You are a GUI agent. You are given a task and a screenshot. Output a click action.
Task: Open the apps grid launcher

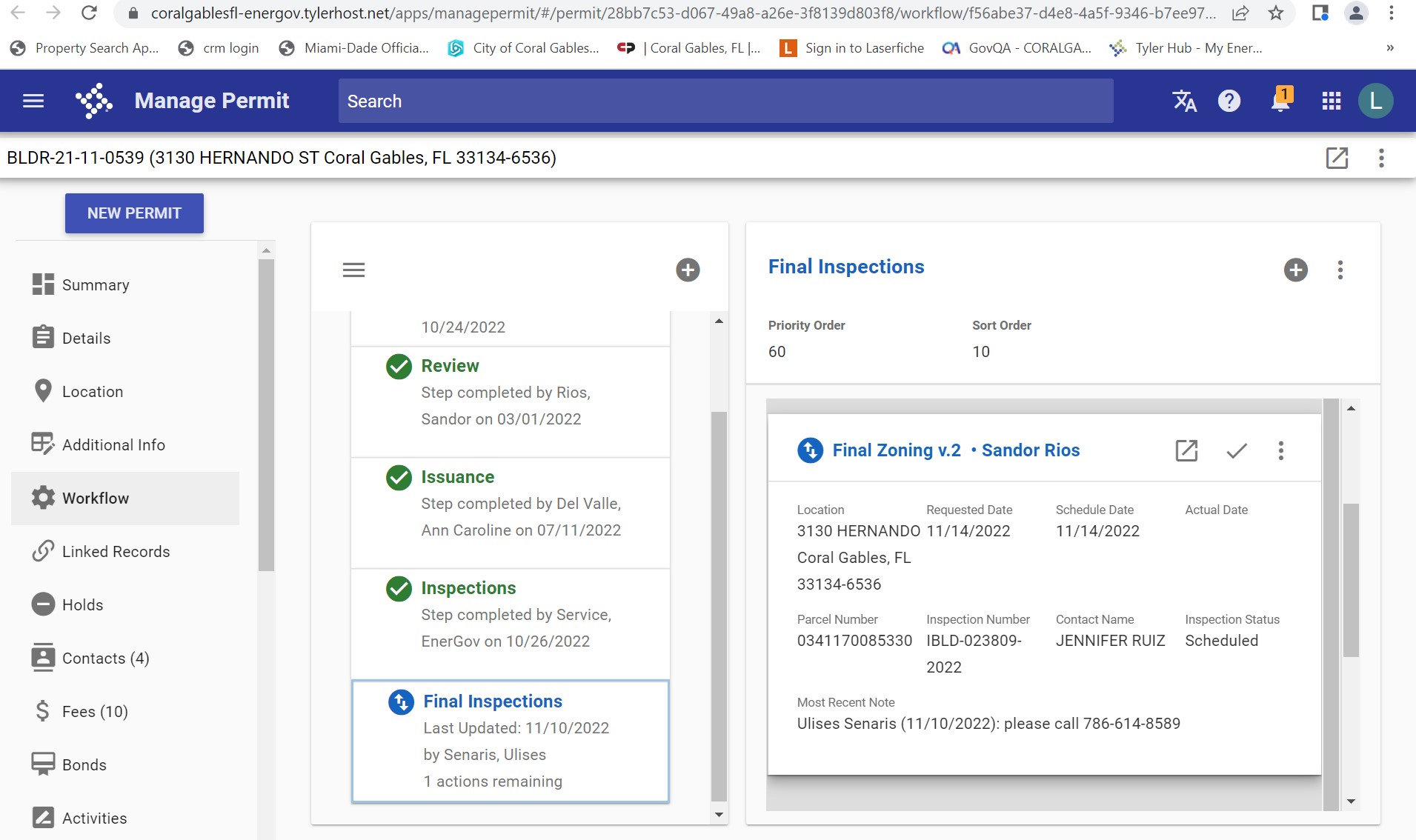pos(1331,101)
